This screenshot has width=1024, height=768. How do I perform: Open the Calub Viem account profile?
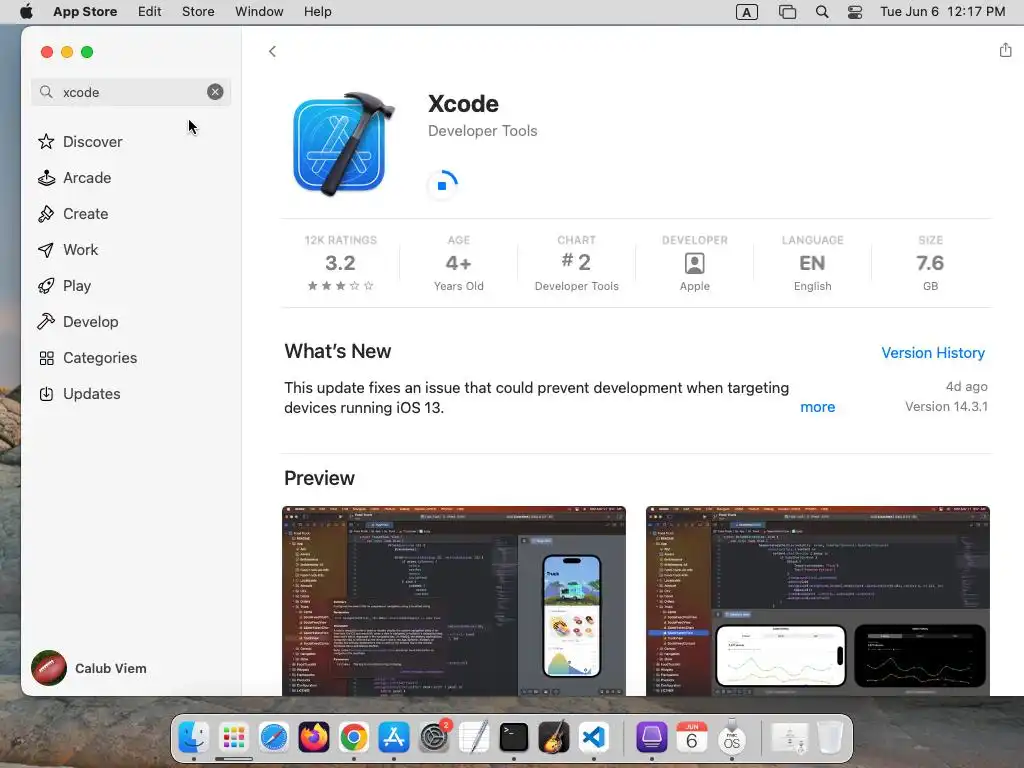pyautogui.click(x=89, y=668)
